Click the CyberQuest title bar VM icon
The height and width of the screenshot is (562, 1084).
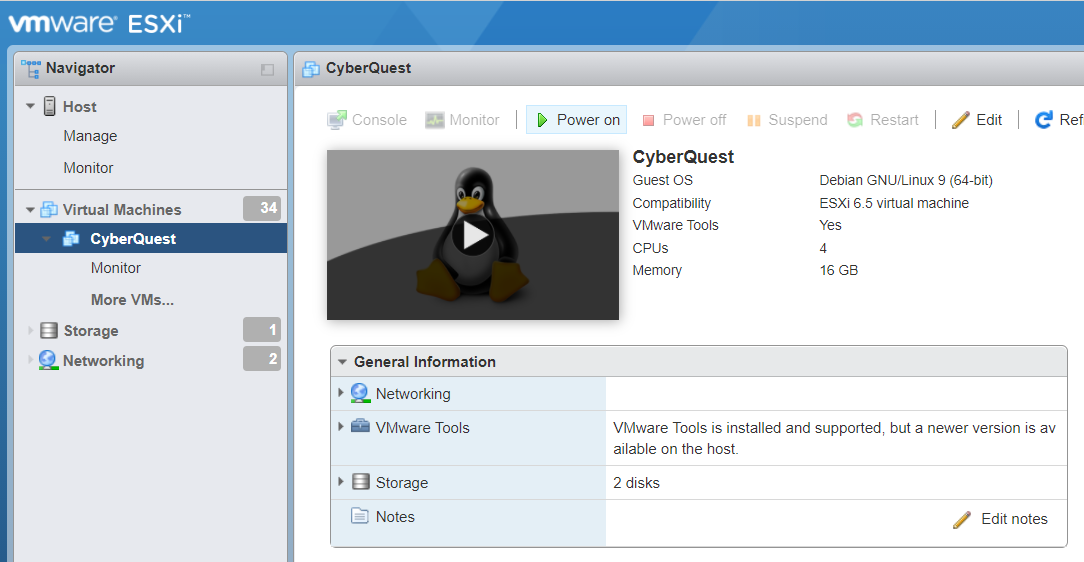pyautogui.click(x=312, y=68)
